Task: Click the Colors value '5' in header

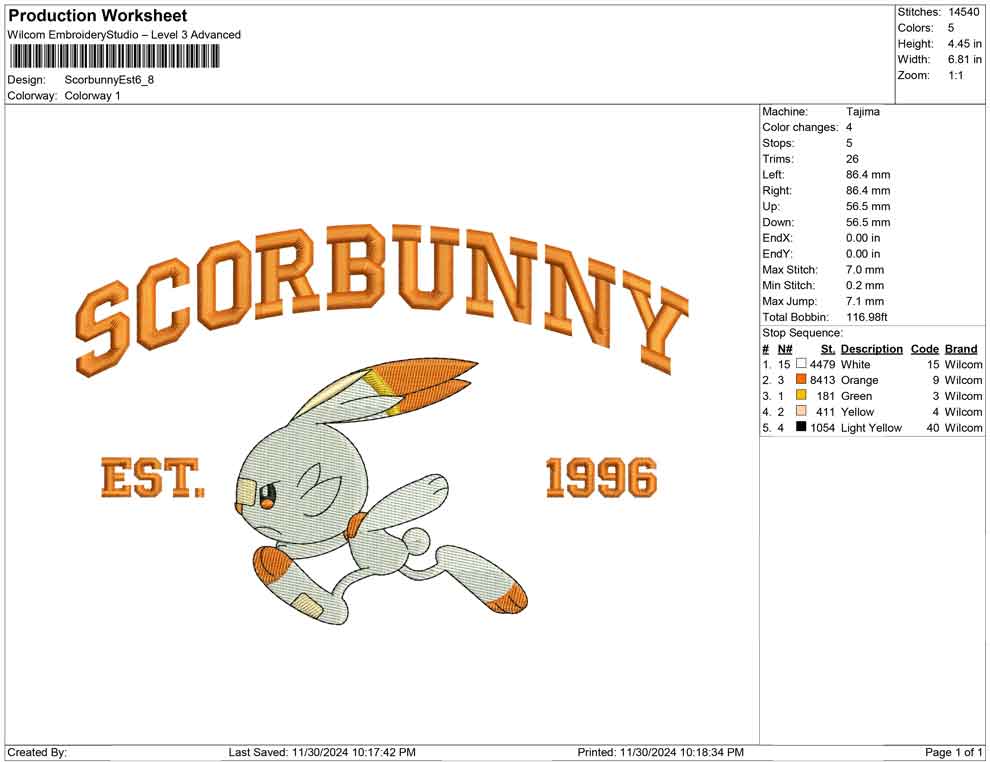Action: pyautogui.click(x=951, y=28)
